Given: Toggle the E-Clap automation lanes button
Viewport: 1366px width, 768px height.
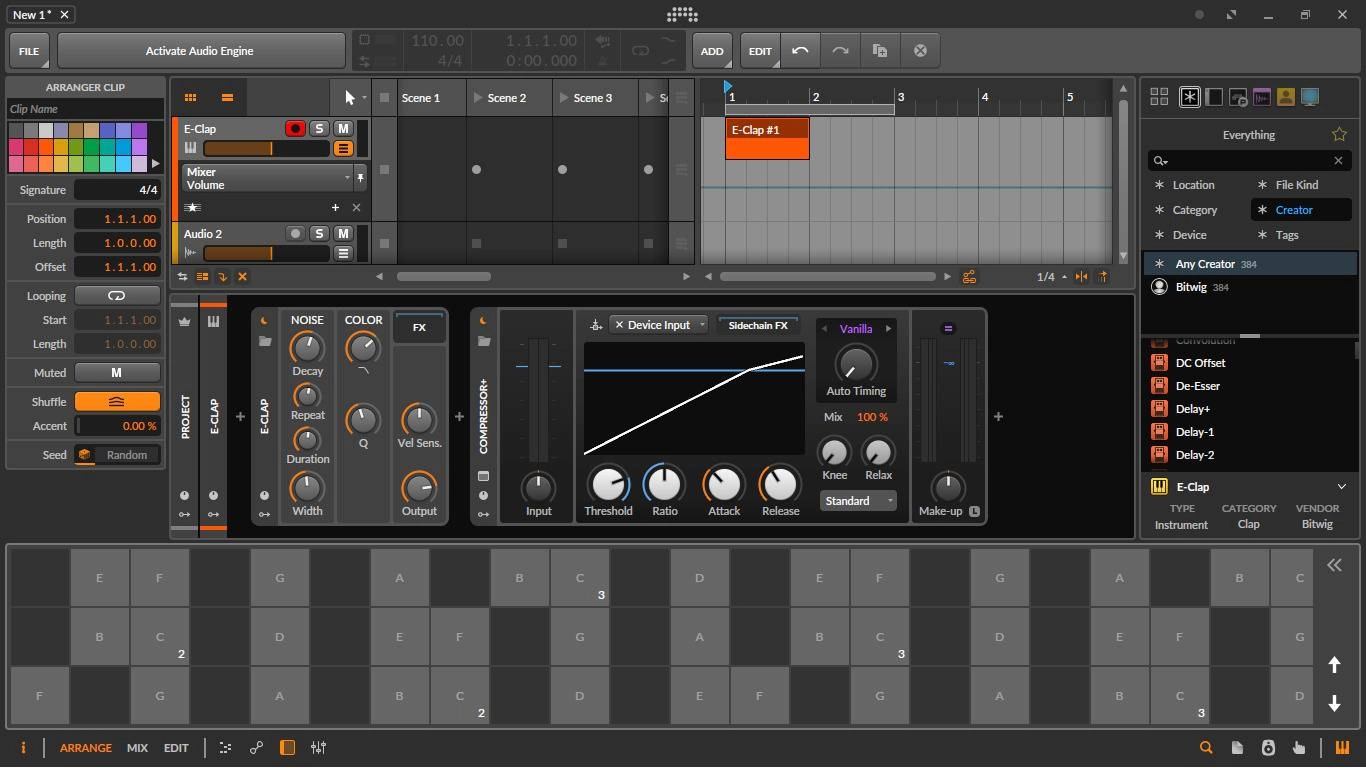Looking at the screenshot, I should (x=343, y=148).
